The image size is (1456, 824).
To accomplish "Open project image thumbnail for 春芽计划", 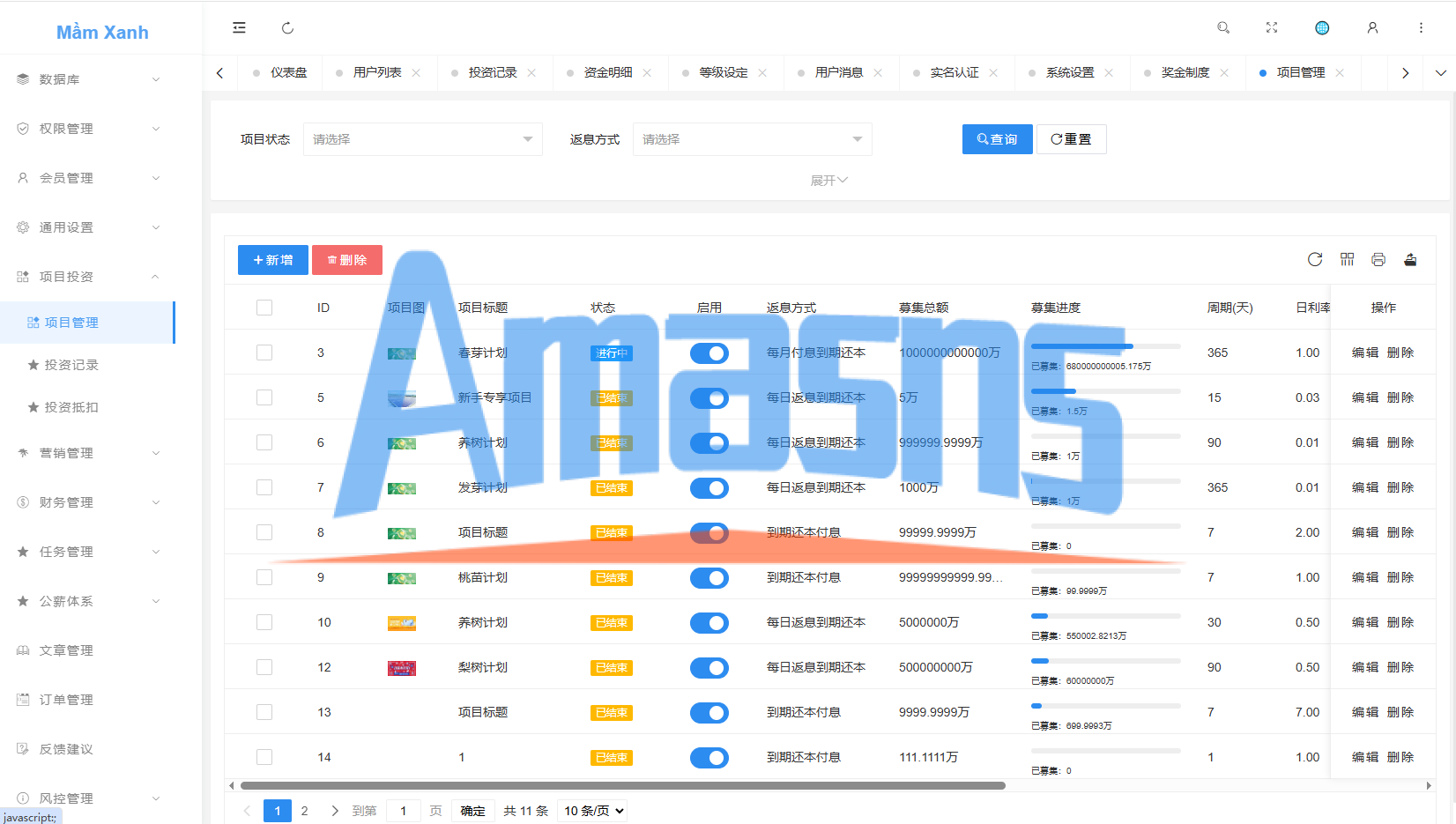I will 402,353.
